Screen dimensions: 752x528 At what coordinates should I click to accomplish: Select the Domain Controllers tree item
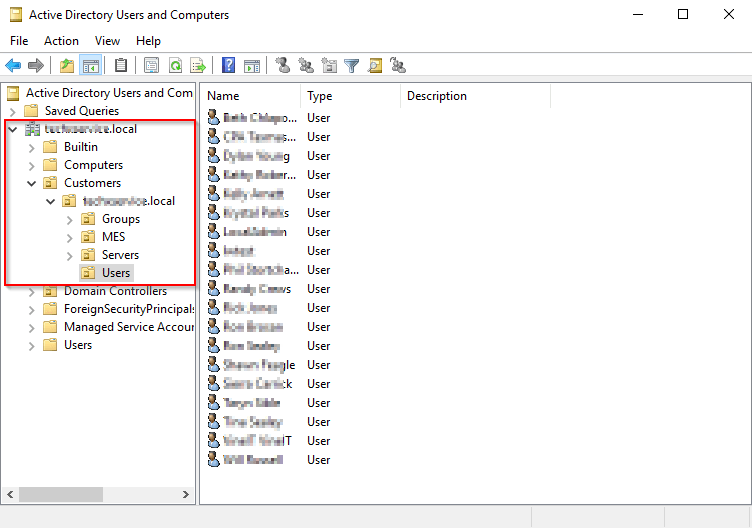click(x=116, y=291)
